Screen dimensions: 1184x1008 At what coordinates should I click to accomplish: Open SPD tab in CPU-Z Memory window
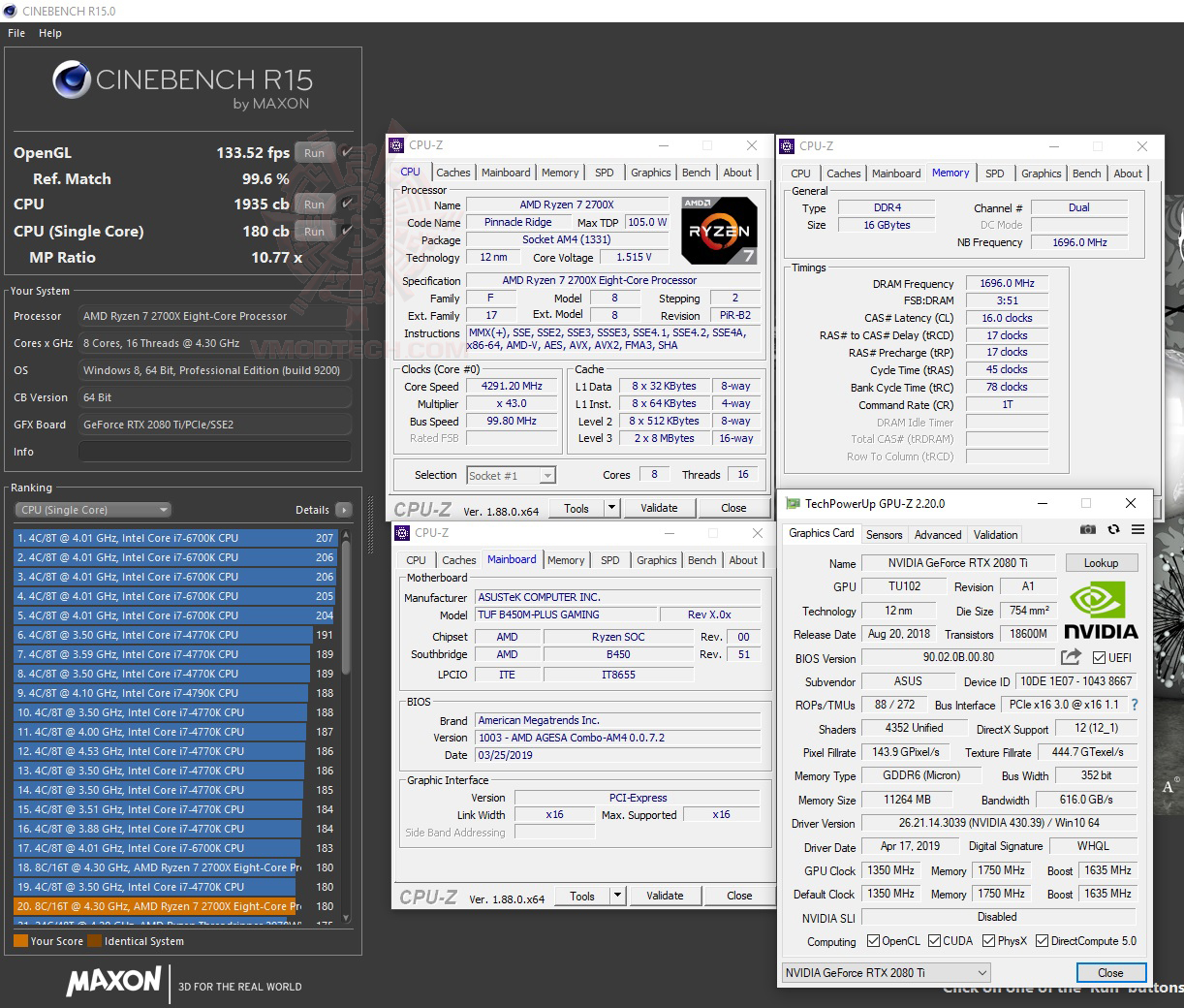tap(995, 173)
